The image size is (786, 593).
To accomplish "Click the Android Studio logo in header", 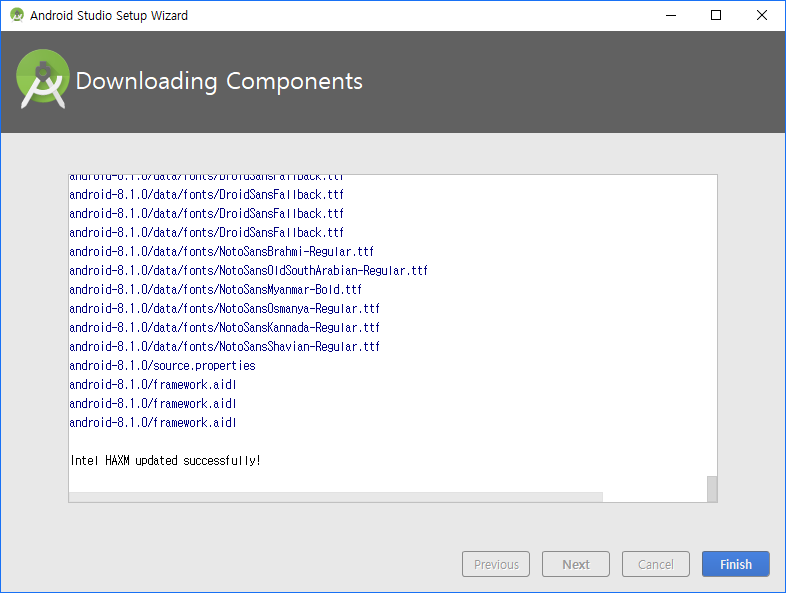I will [x=43, y=79].
